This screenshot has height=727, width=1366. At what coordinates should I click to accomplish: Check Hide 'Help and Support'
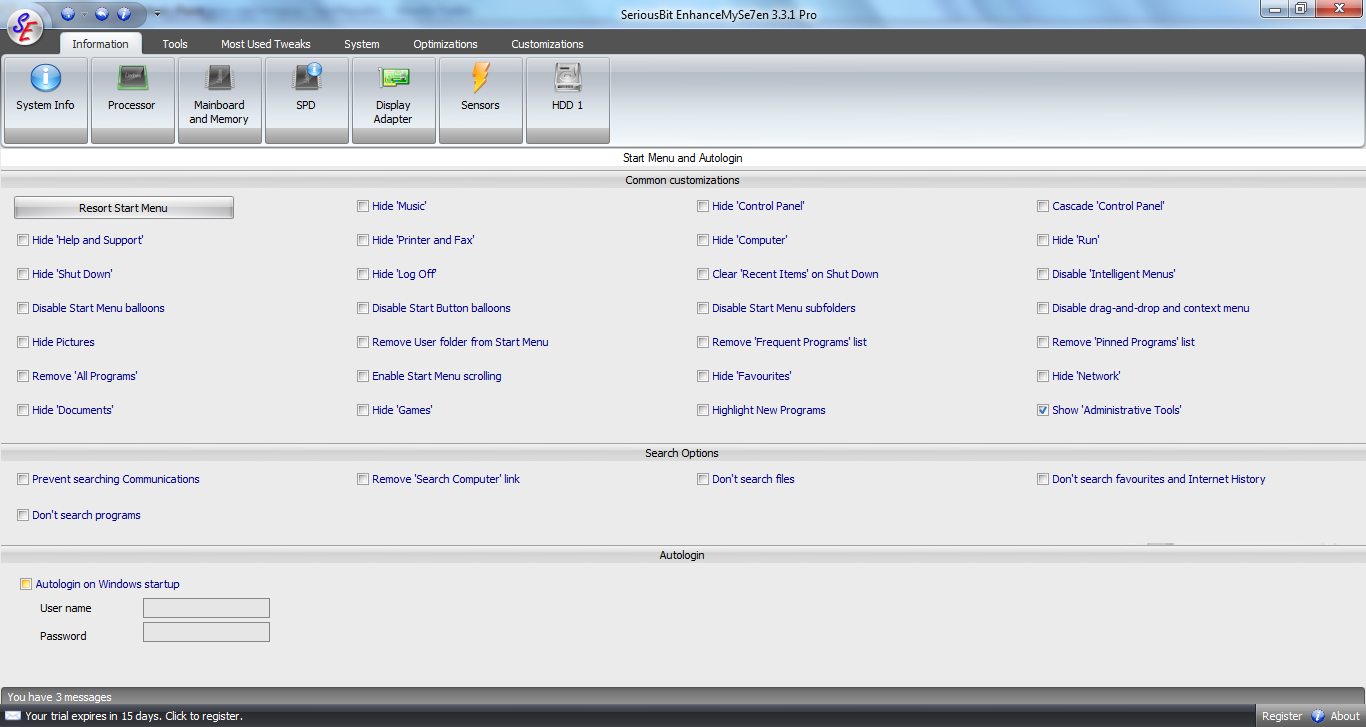coord(23,240)
